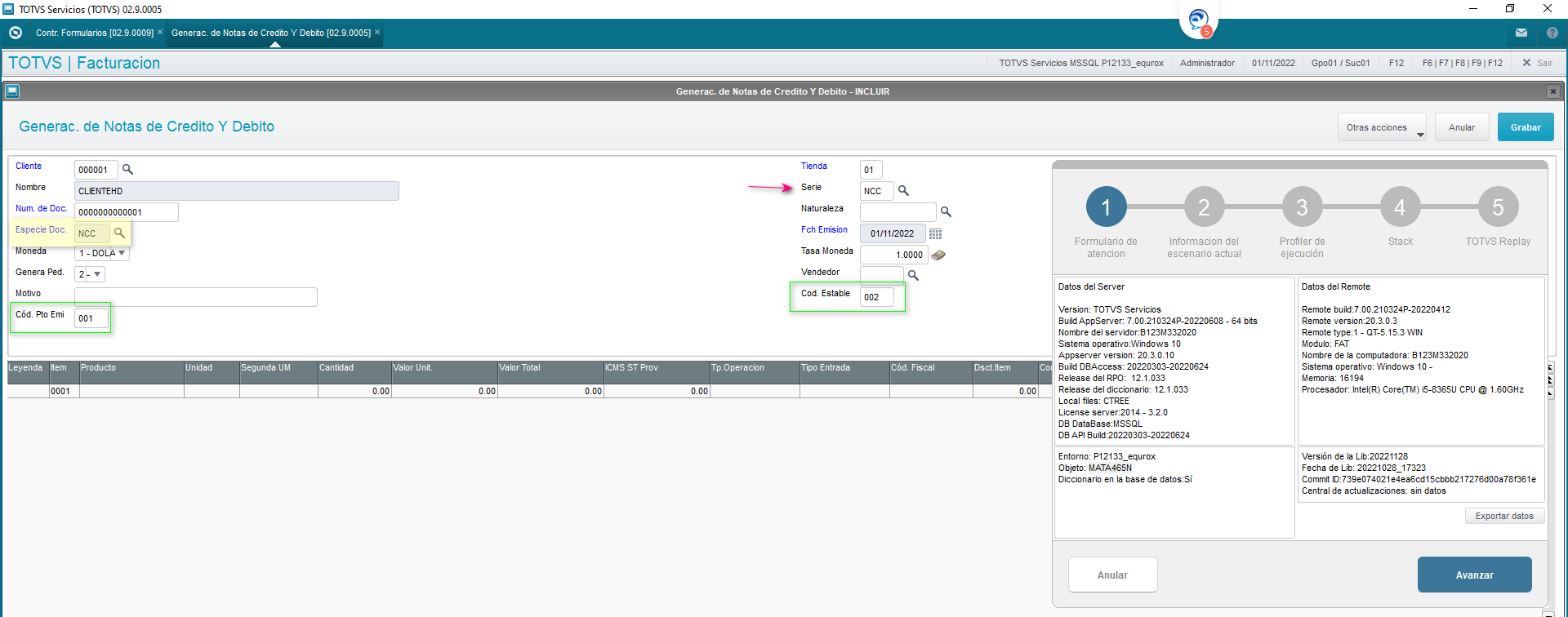Focus the Num. de Doc. field
1568x617 pixels.
[x=126, y=212]
